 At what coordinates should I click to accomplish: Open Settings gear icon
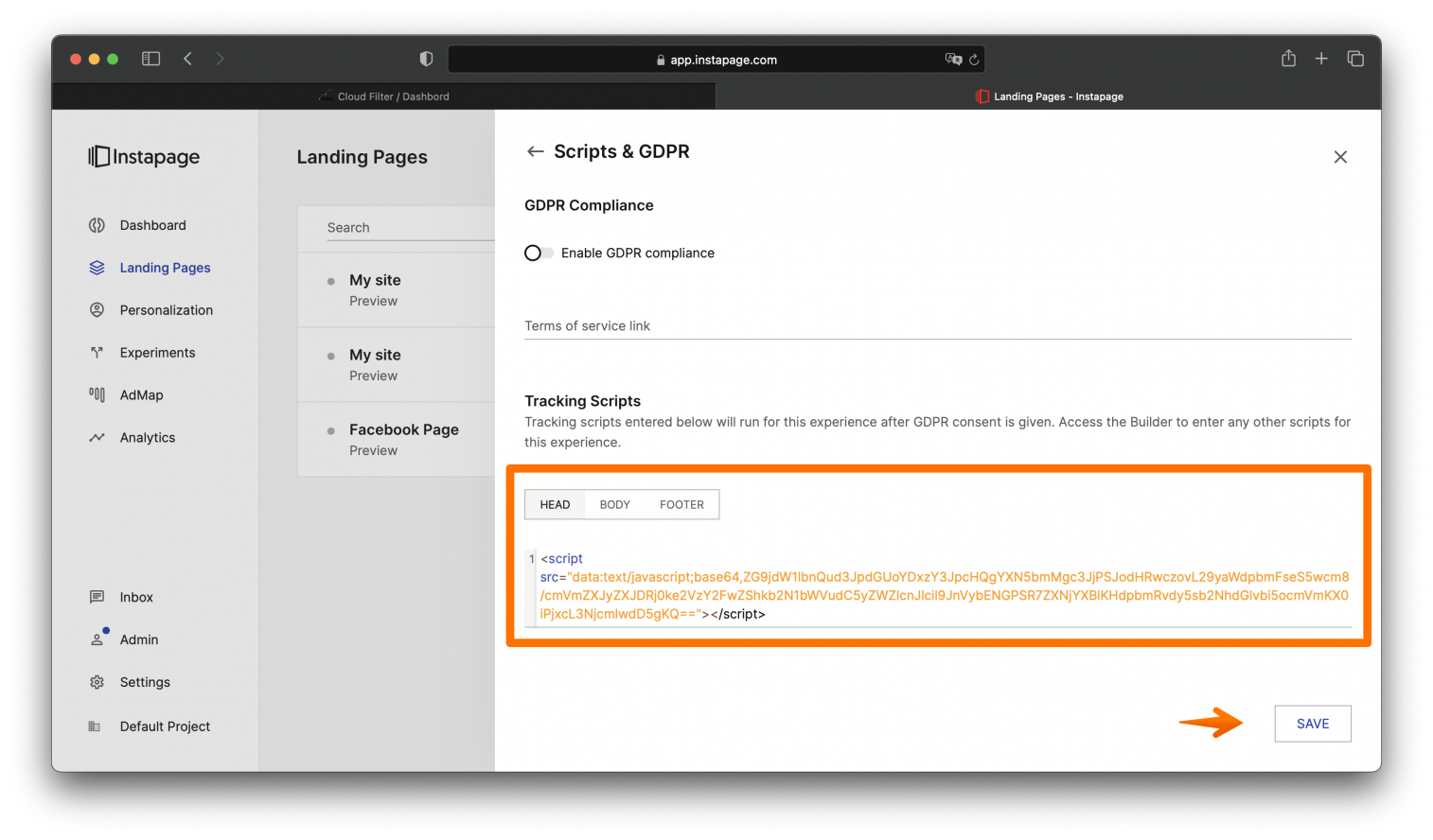pyautogui.click(x=97, y=682)
